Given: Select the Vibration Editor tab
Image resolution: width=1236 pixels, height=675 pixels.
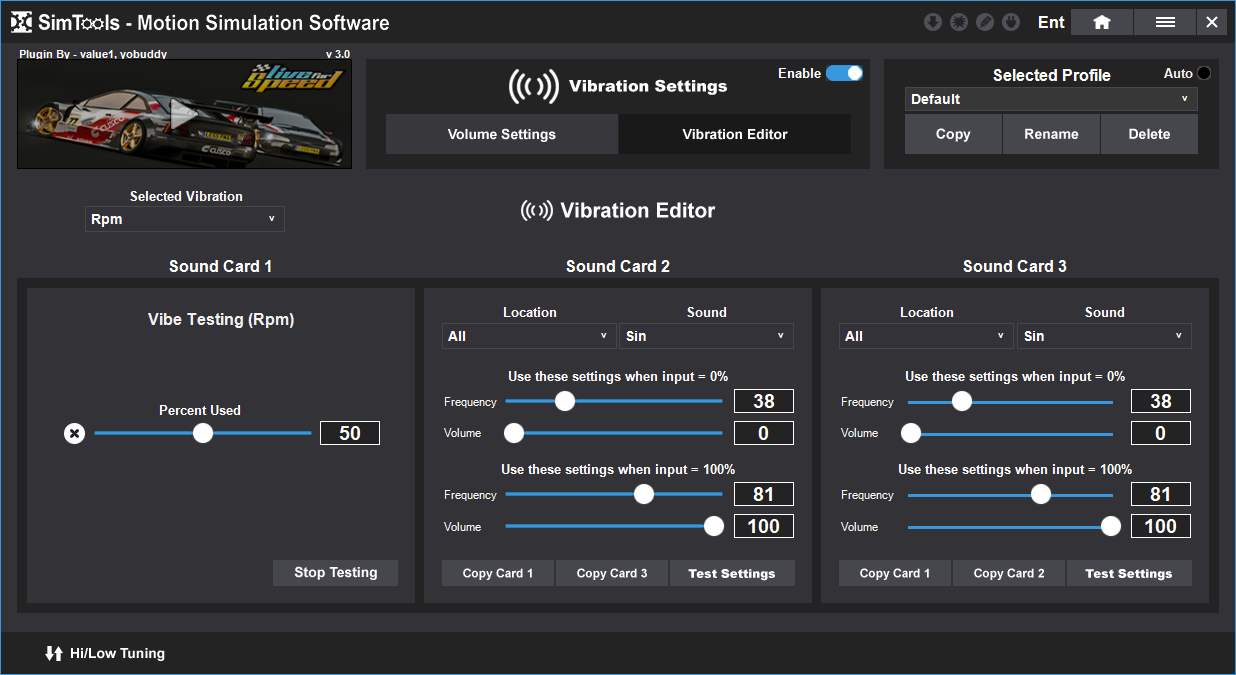Looking at the screenshot, I should click(735, 134).
